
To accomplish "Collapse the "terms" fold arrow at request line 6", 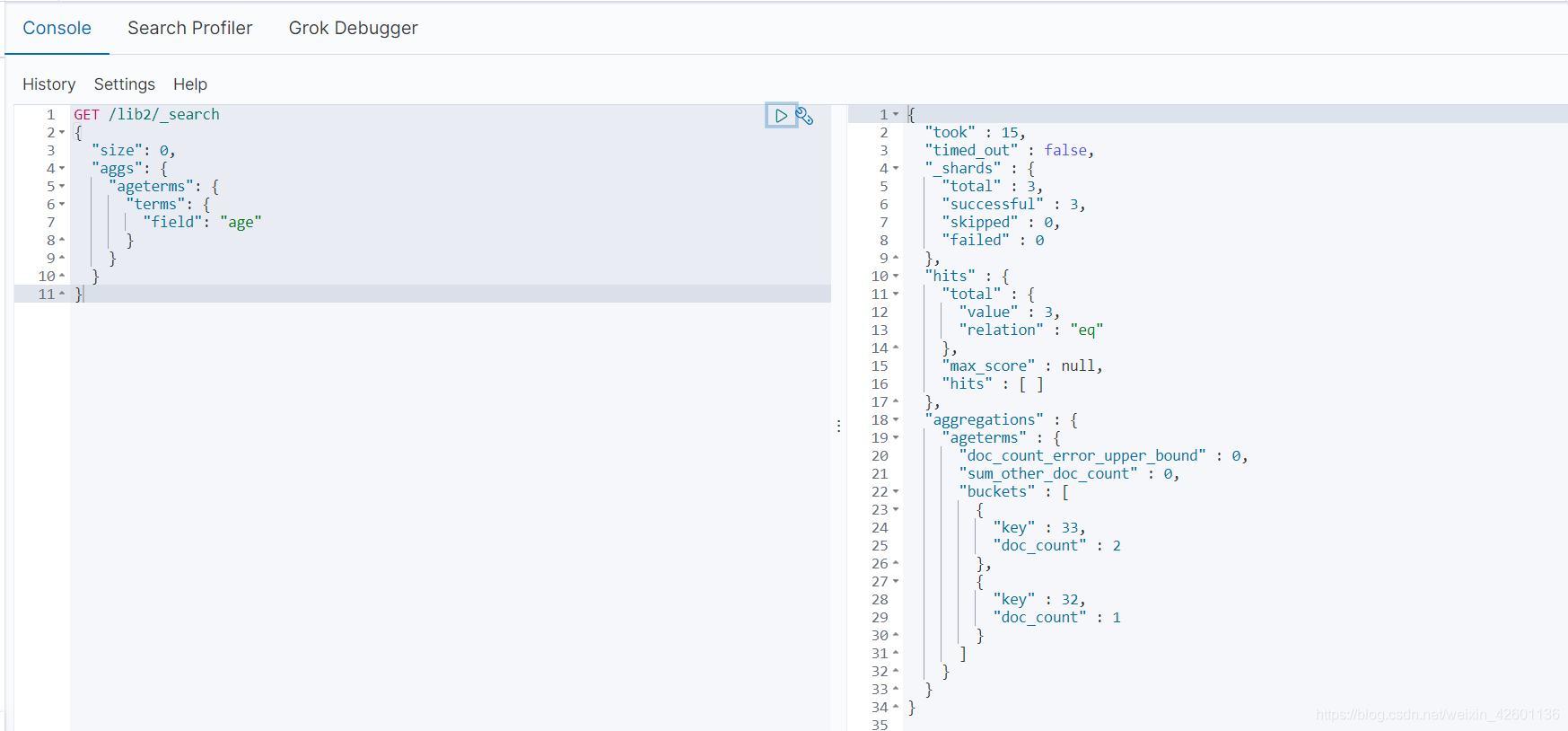I will click(x=62, y=205).
